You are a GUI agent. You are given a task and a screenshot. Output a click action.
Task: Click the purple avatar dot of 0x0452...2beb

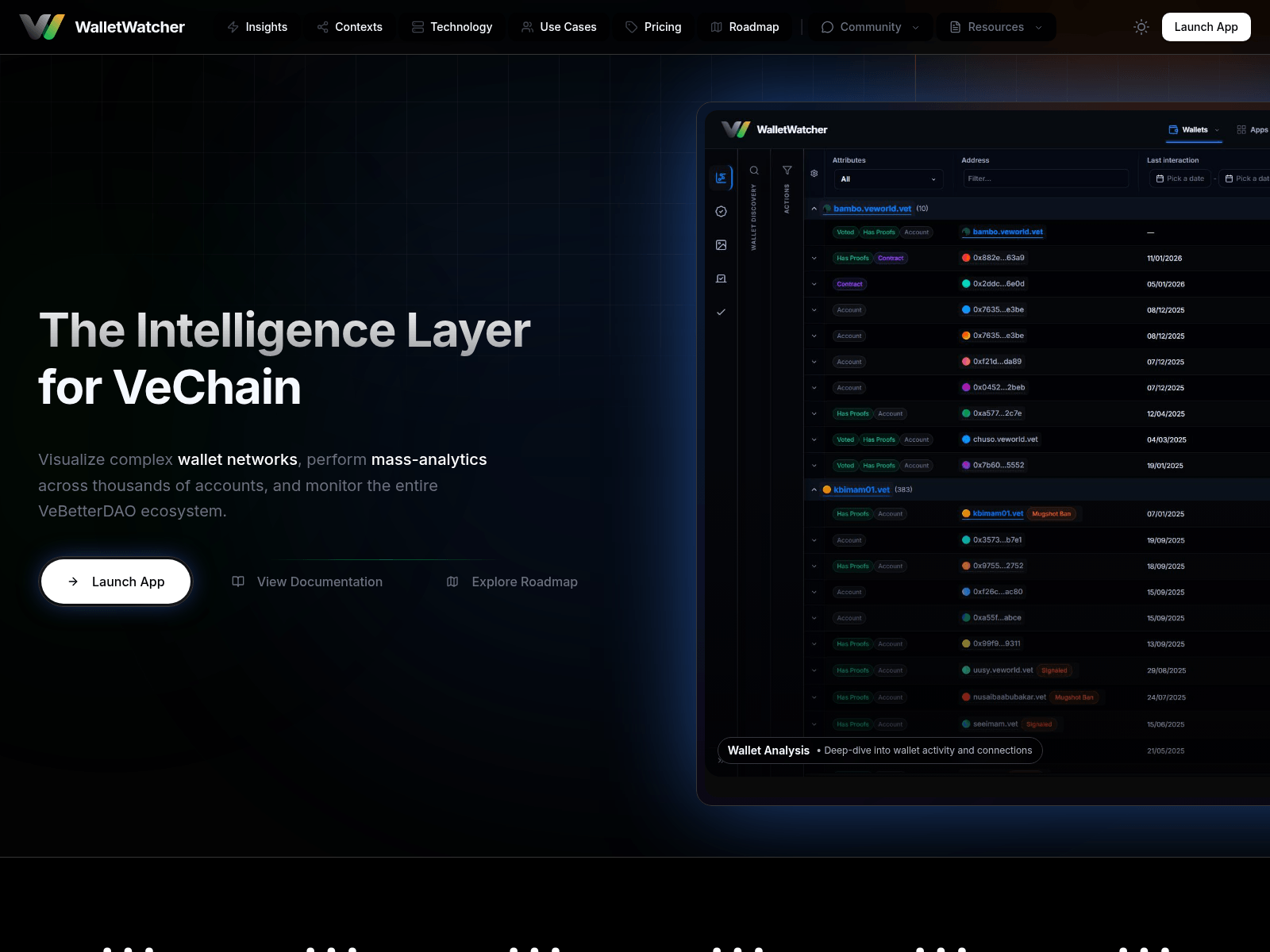pos(966,387)
